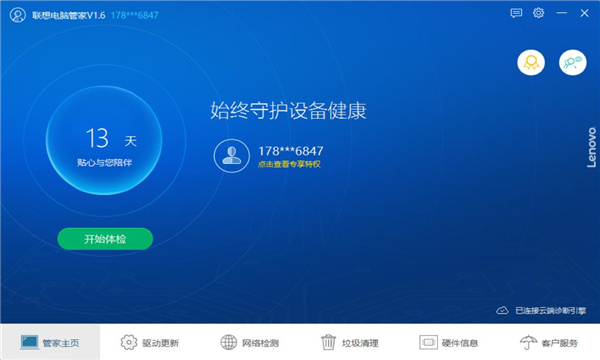
Task: Minimize the Lenovo PC Manager window
Action: point(562,13)
